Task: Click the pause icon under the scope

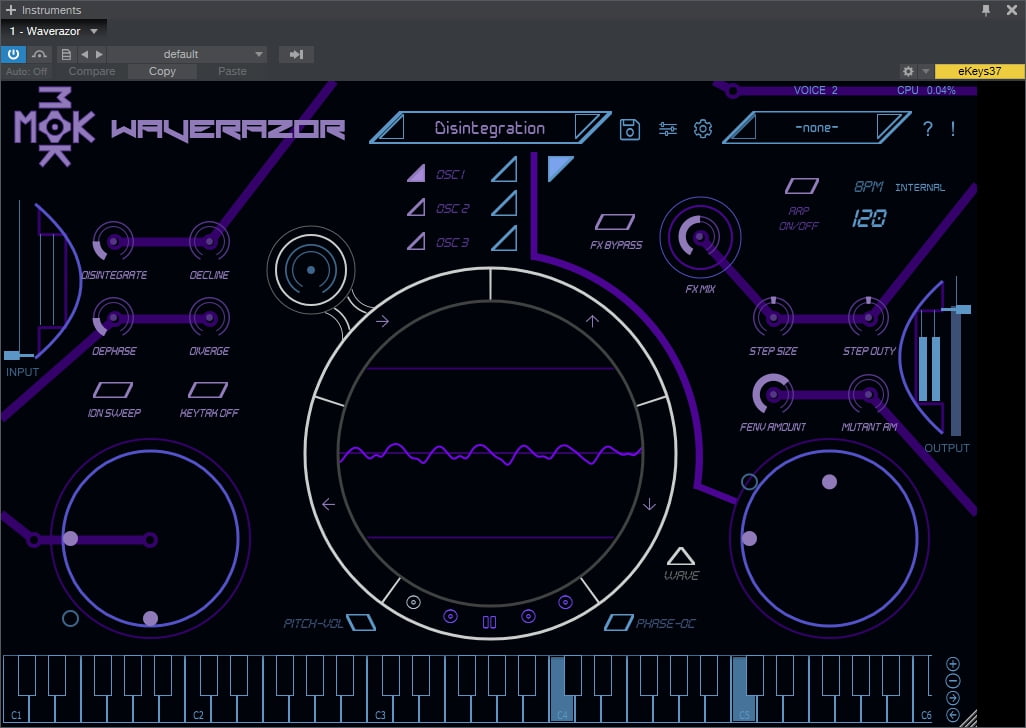Action: click(489, 622)
